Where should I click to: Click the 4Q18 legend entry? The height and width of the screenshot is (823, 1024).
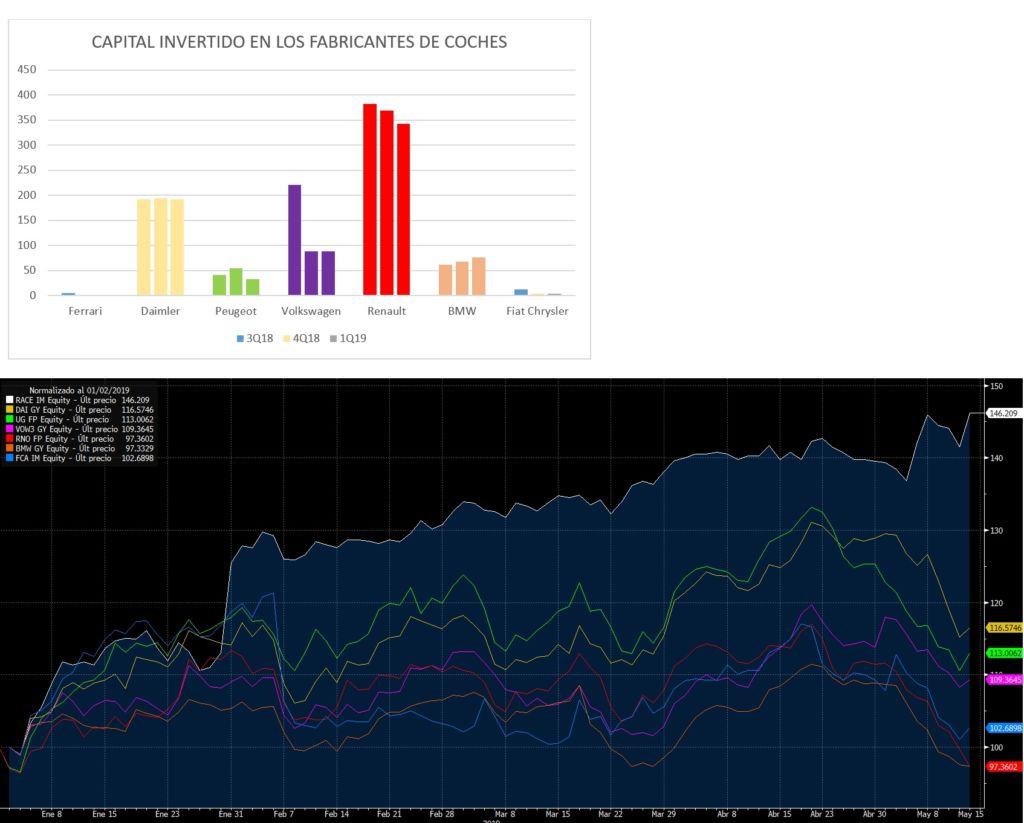[303, 338]
